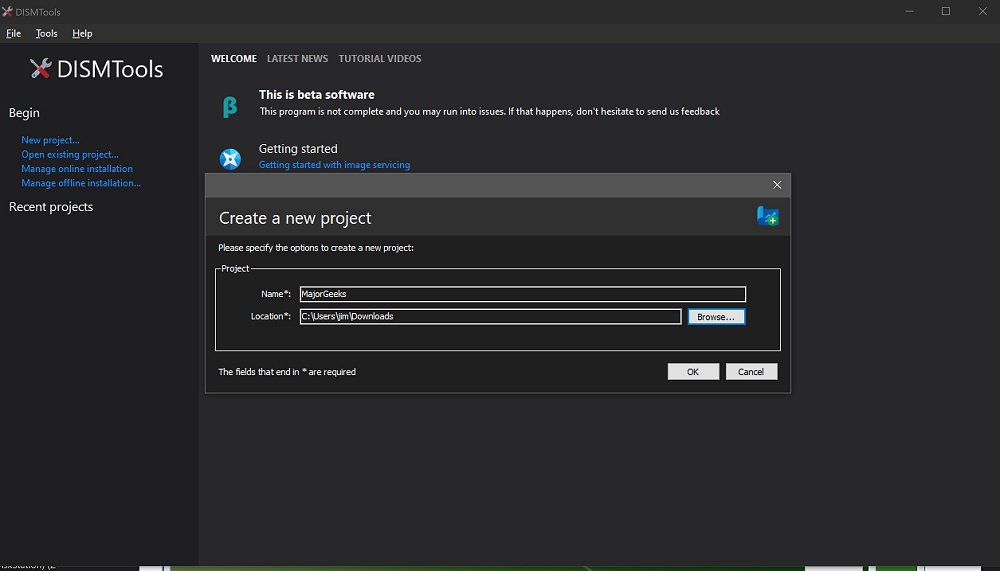Screen dimensions: 1000x571
Task: Open the Tools menu
Action: 46,33
